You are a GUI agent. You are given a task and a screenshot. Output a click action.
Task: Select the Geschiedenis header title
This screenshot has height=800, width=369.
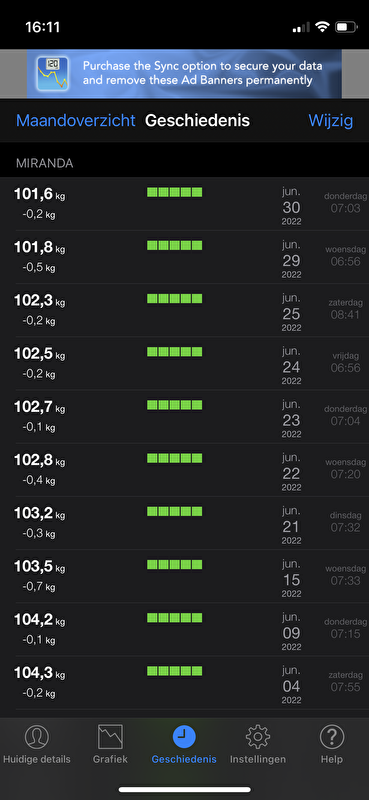[198, 120]
